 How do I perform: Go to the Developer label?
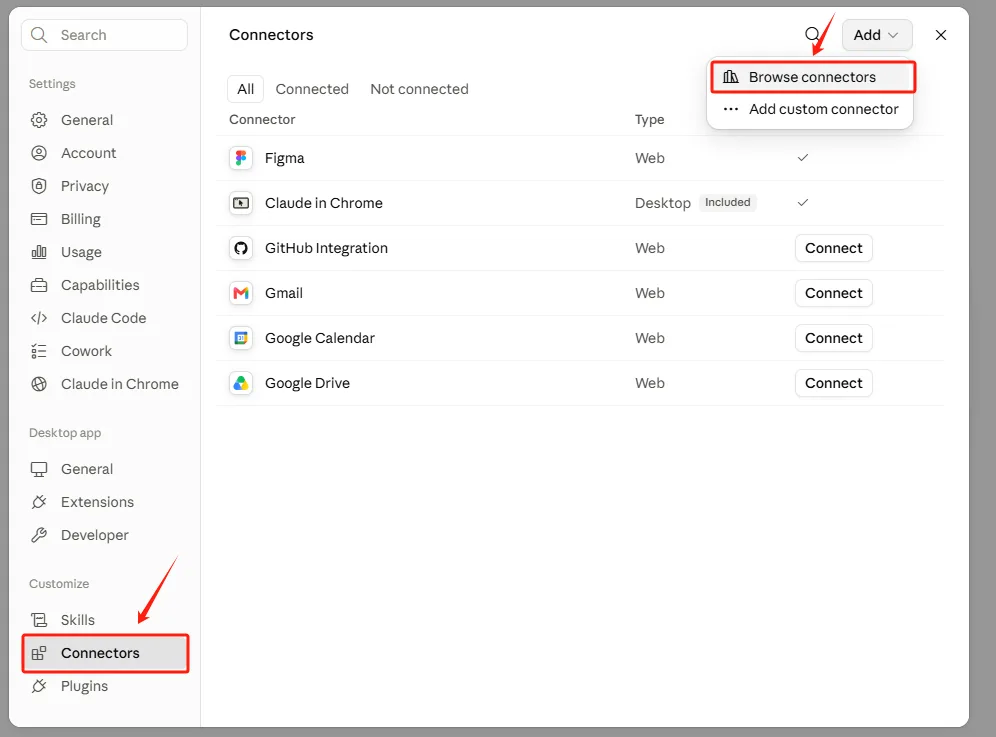click(x=95, y=536)
